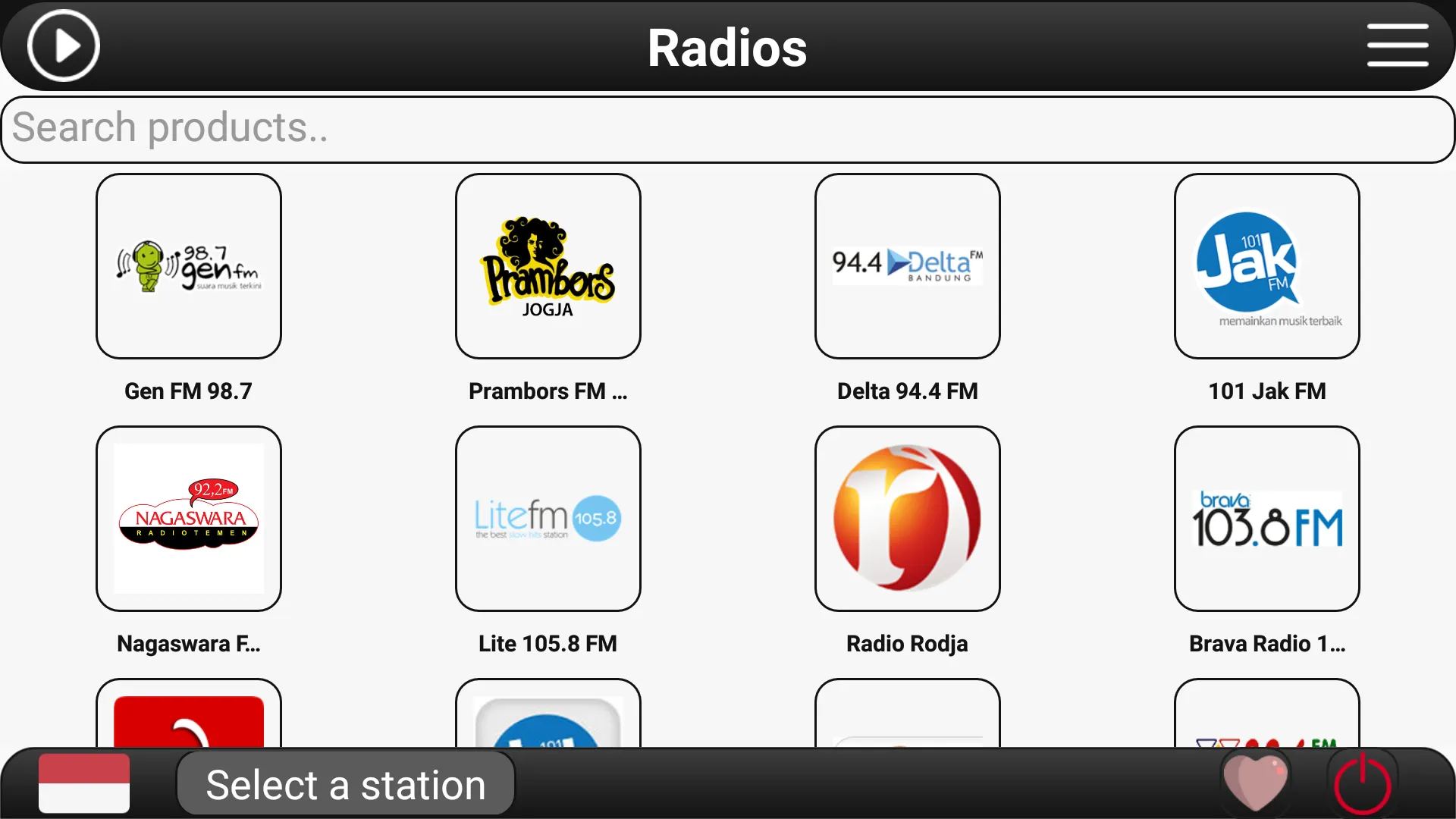Open Lite 105.8 FM station
Screen dimensions: 1456x819
(x=548, y=517)
